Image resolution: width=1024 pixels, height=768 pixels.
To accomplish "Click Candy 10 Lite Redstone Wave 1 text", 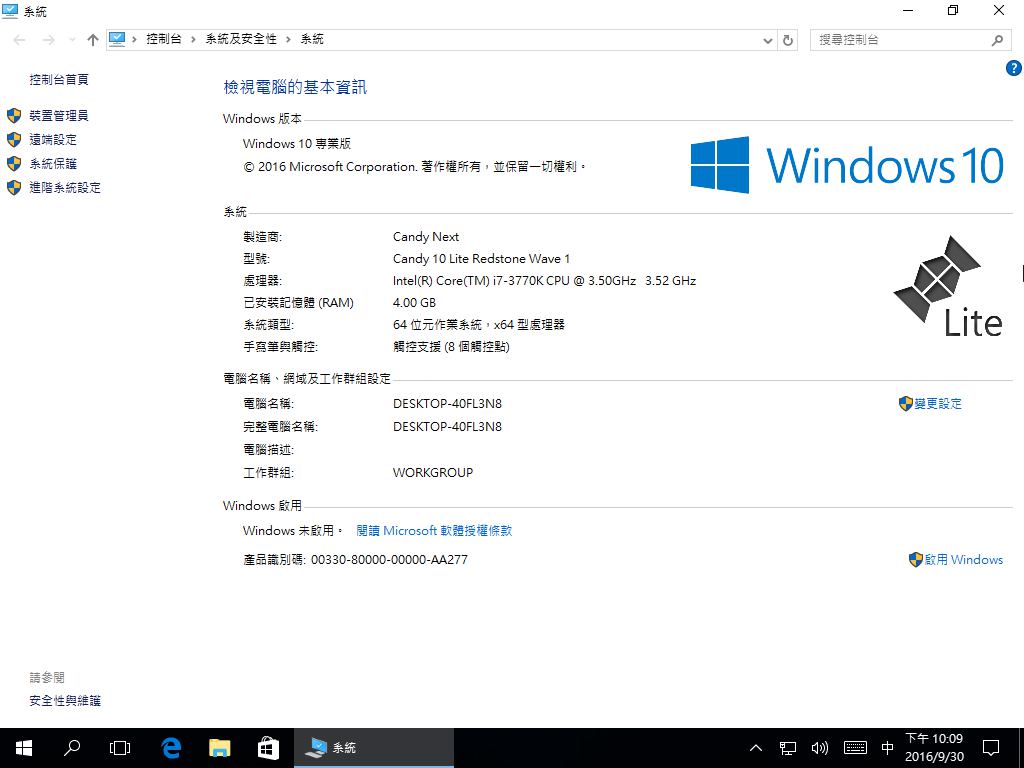I will pyautogui.click(x=481, y=259).
